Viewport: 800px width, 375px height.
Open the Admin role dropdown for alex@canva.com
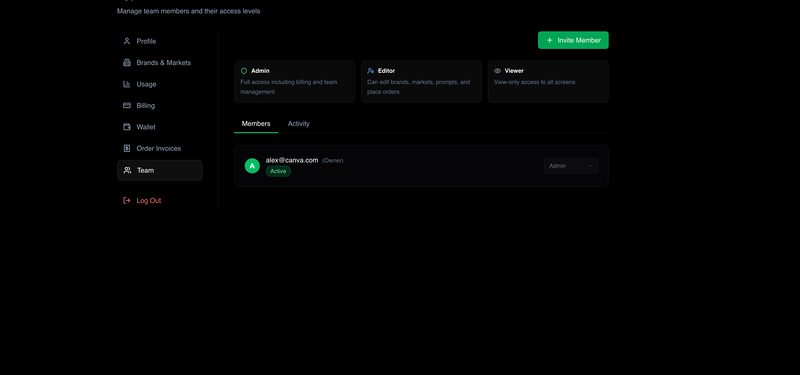coord(571,166)
